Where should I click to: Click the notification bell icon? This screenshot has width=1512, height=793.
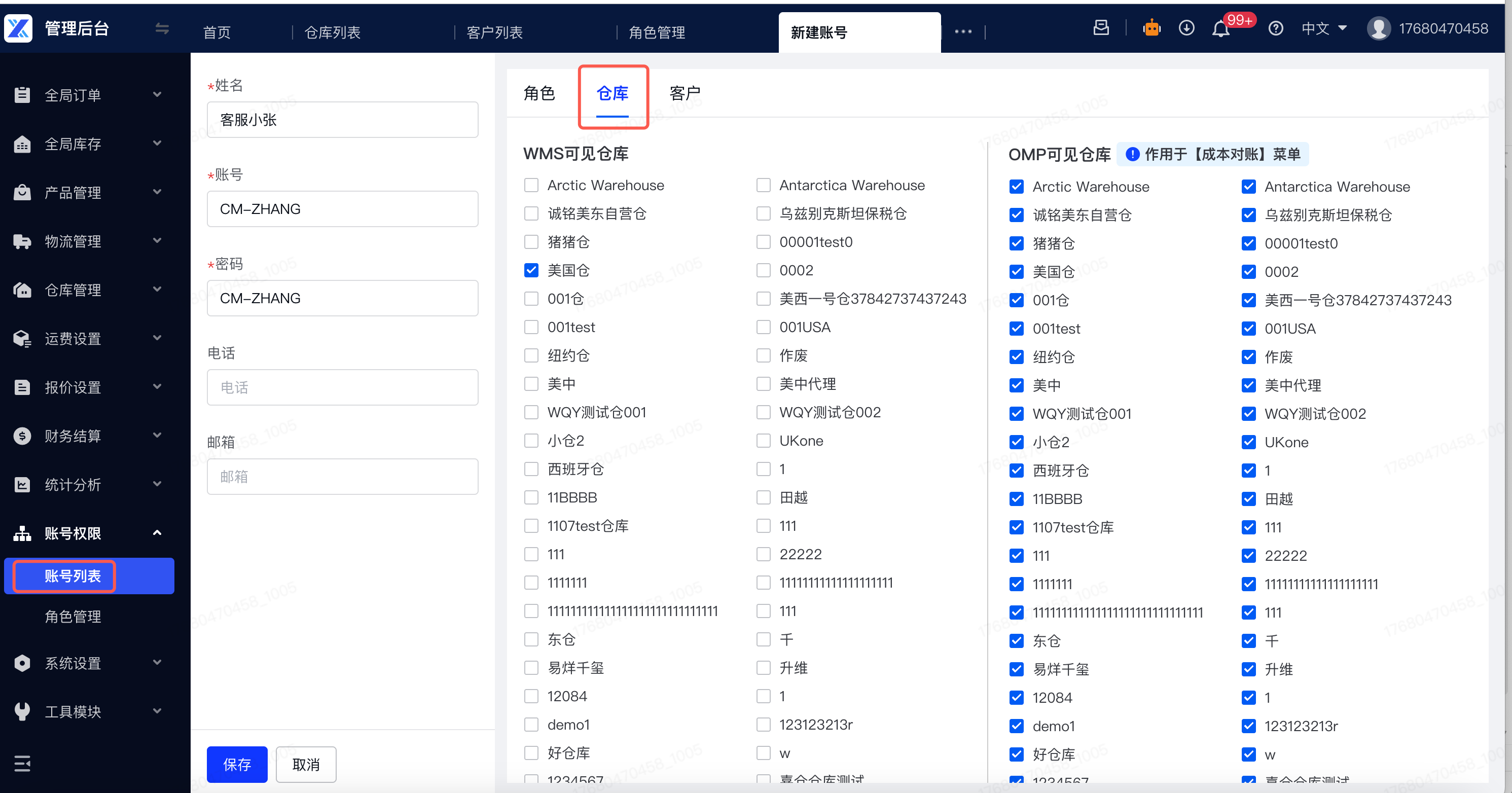pos(1220,29)
